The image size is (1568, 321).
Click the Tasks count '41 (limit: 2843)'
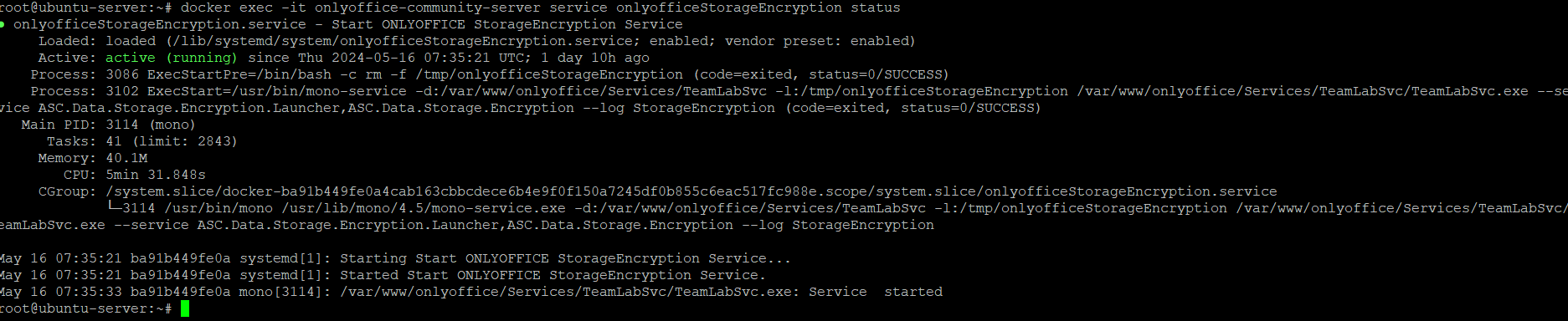tap(172, 141)
